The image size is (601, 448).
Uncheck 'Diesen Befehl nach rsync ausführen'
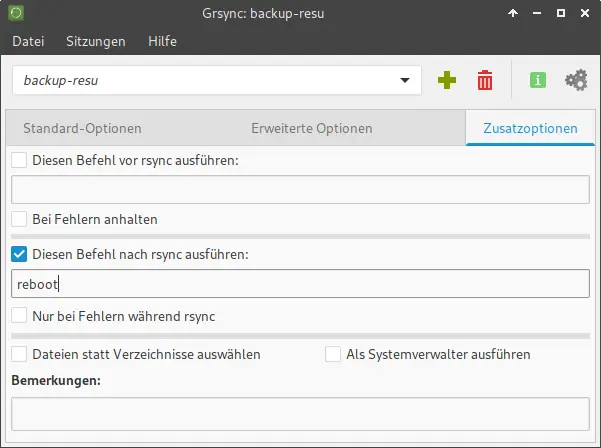(x=19, y=255)
